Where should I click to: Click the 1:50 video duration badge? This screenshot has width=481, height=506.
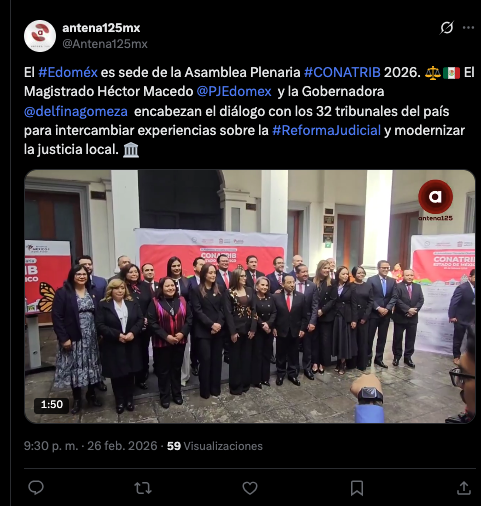tap(51, 405)
